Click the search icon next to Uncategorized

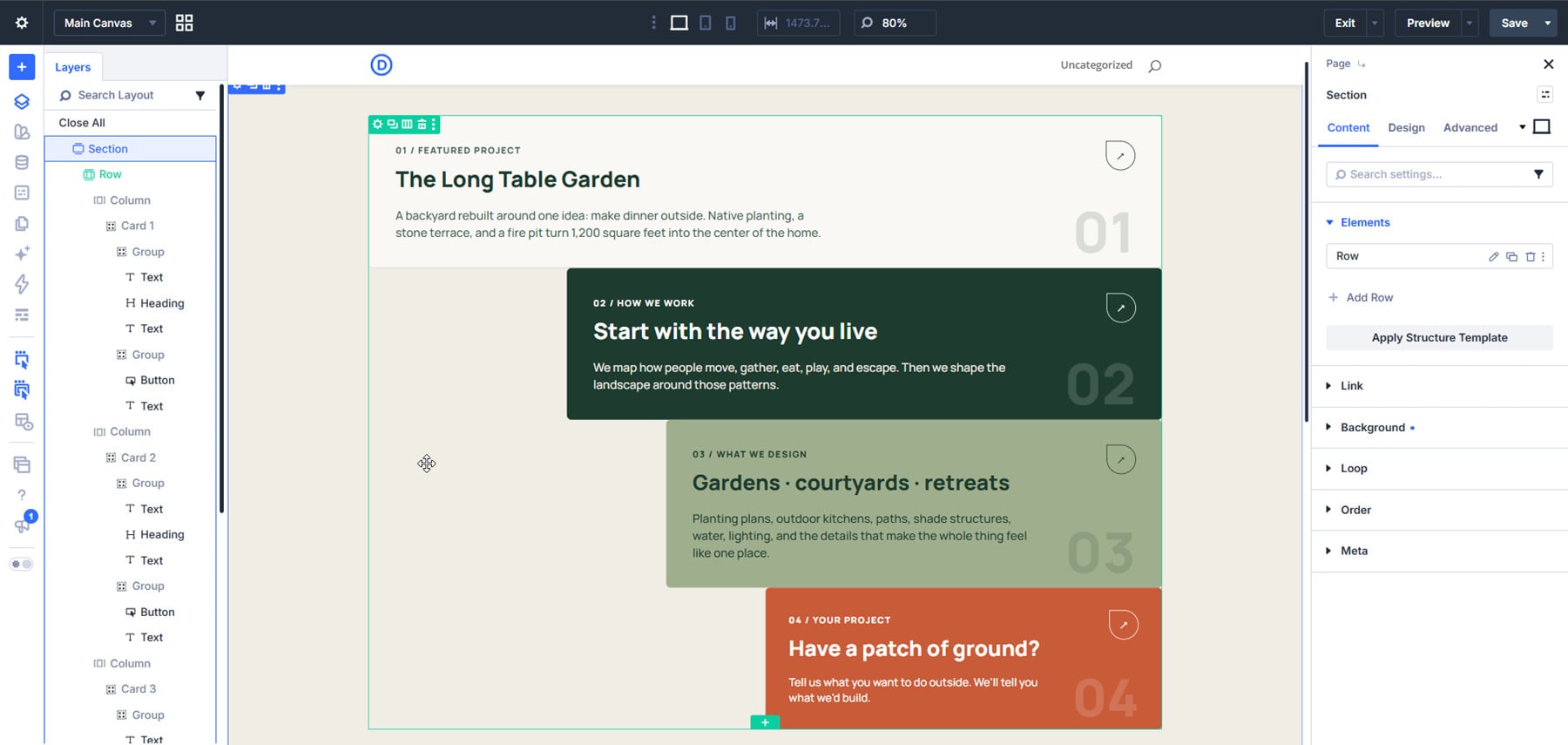point(1155,65)
